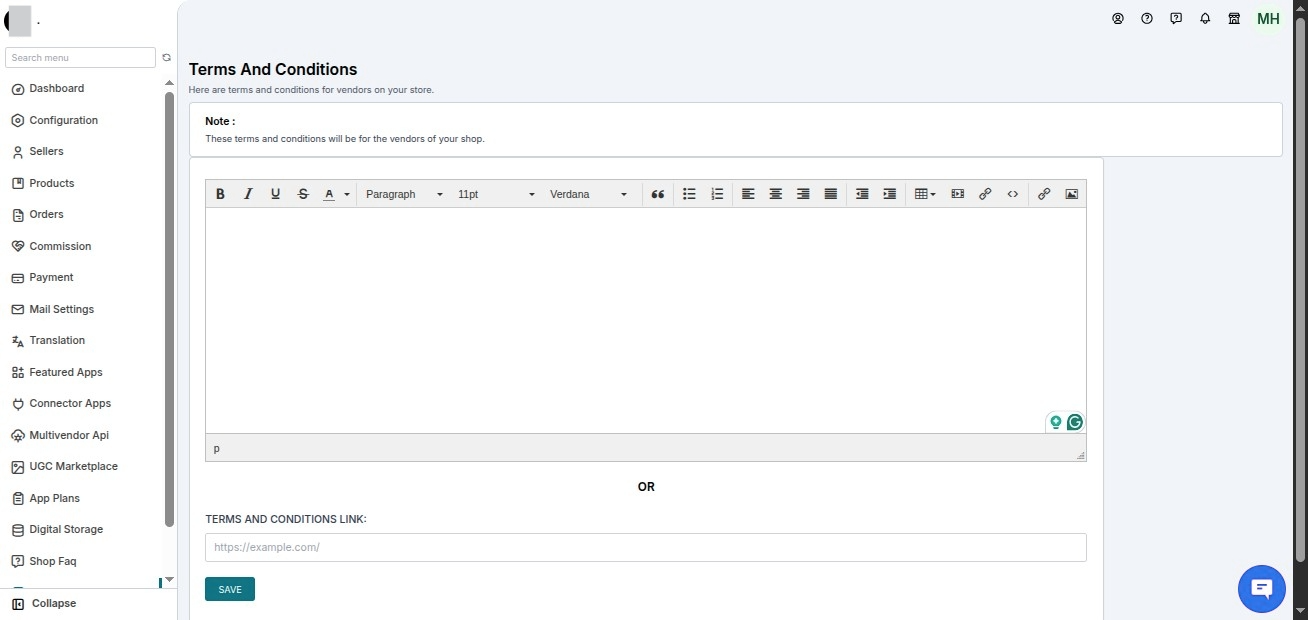Open the Commission menu item
This screenshot has width=1308, height=620.
(60, 246)
